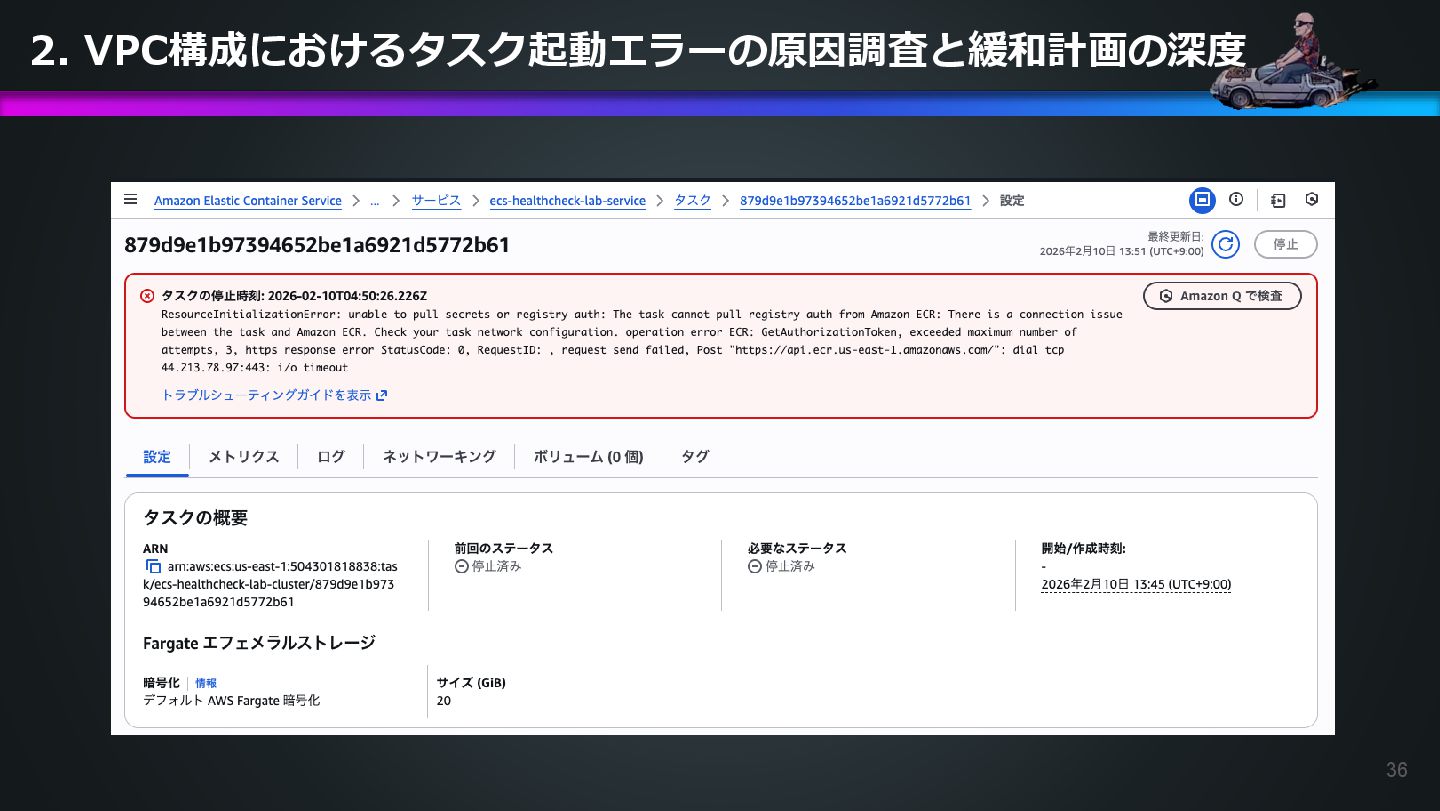Switch to the タグ tab
The image size is (1440, 811).
click(x=695, y=457)
